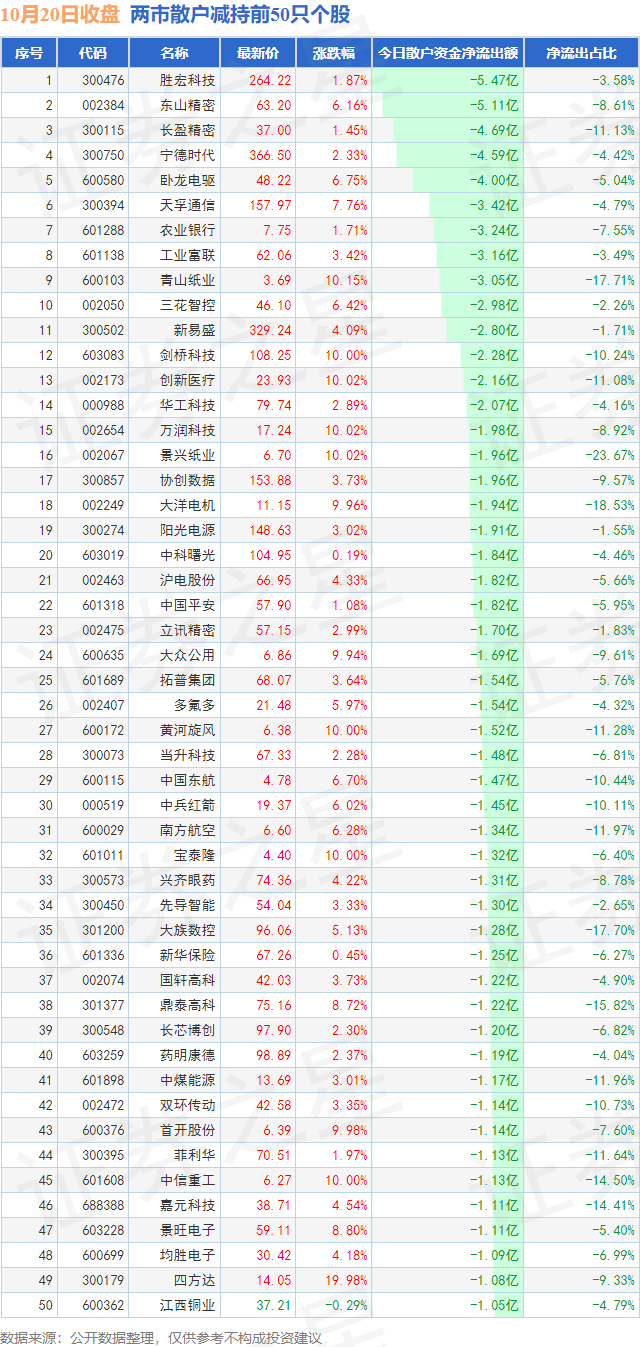640x1347 pixels.
Task: Click 新易盛 latest price 329.24
Action: tap(270, 330)
